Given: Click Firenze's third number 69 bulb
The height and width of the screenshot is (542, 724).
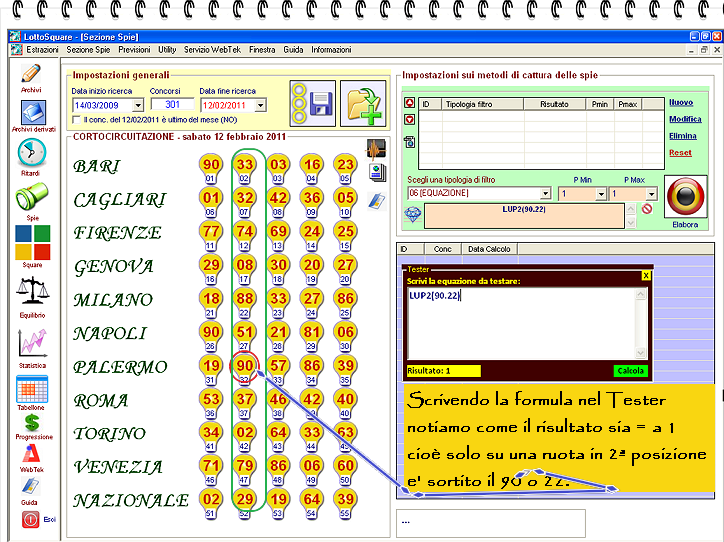Looking at the screenshot, I should [278, 234].
